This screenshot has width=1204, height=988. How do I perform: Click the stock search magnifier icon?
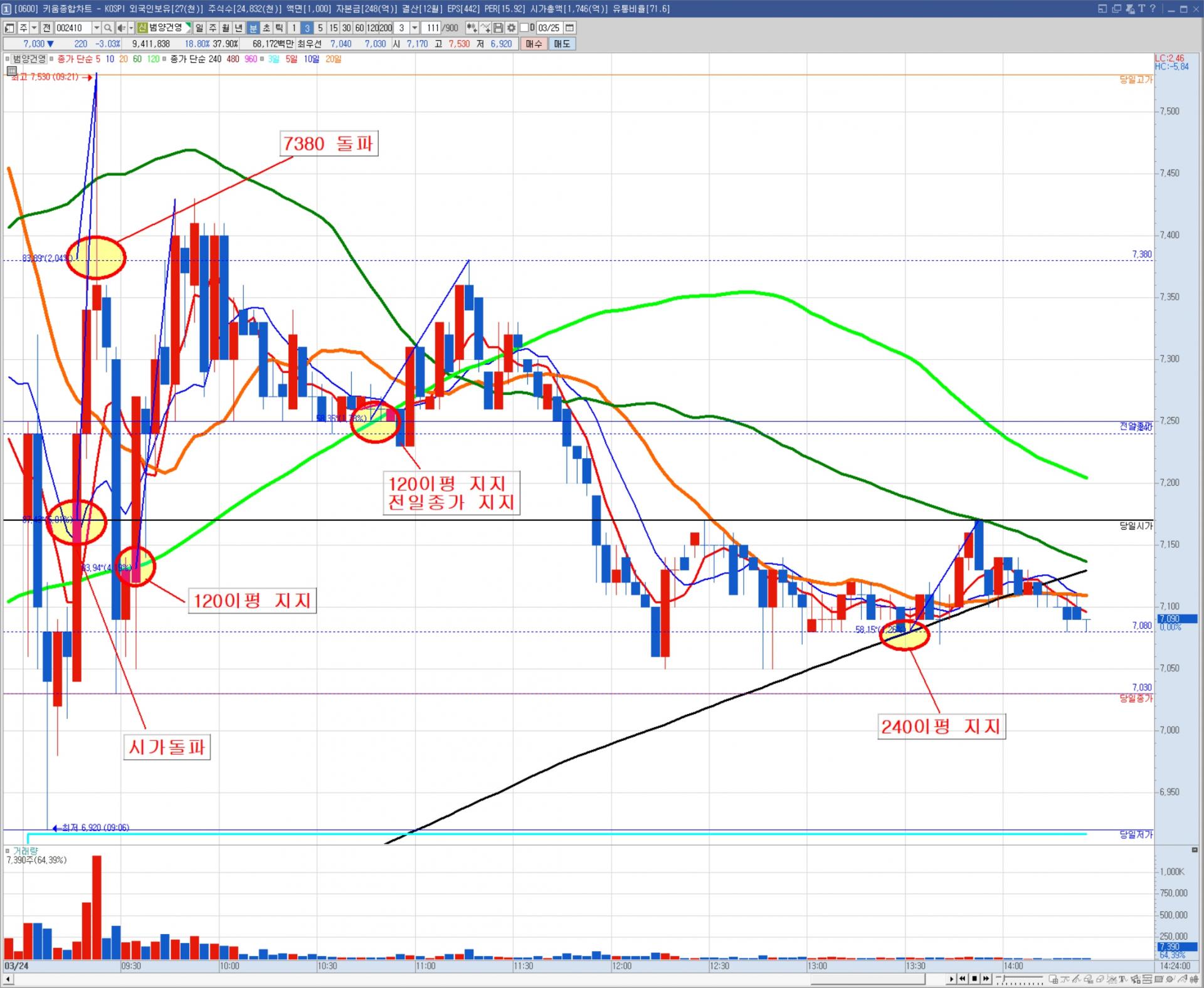pyautogui.click(x=108, y=28)
